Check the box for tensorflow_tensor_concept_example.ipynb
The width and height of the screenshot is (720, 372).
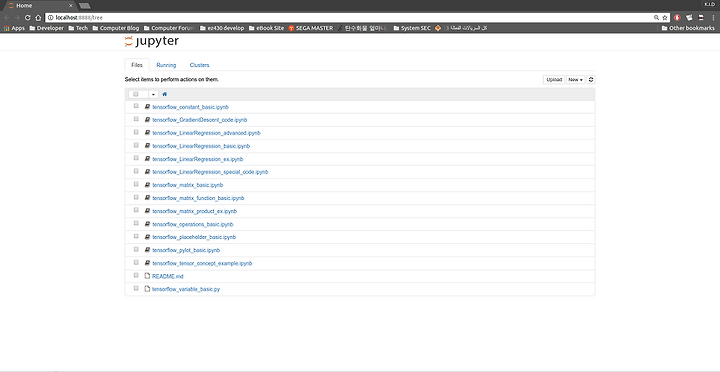pyautogui.click(x=136, y=263)
